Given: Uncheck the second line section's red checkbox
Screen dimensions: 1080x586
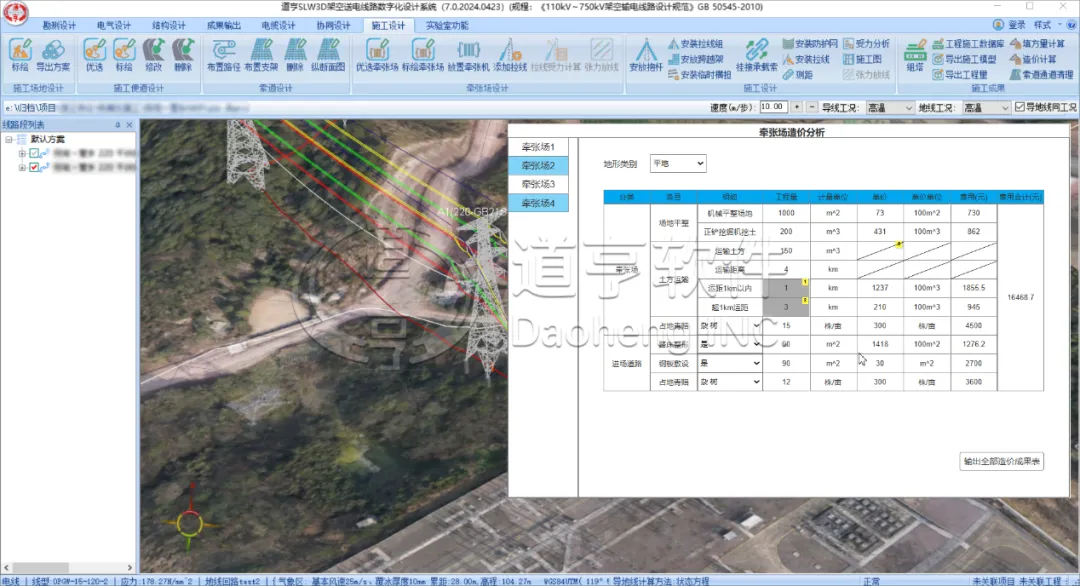Looking at the screenshot, I should 34,167.
